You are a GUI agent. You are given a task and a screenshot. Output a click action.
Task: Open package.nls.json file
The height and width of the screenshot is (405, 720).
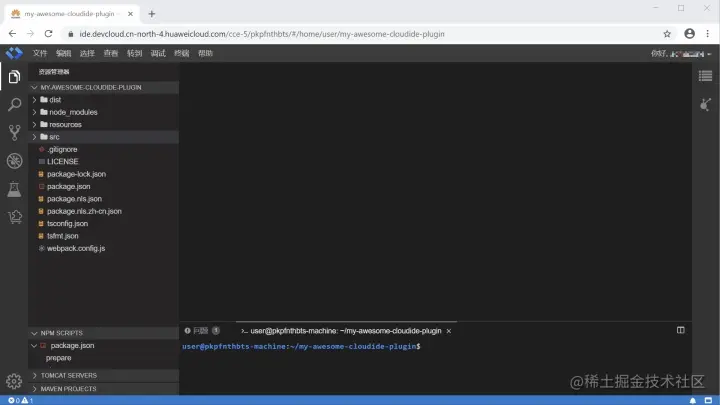(x=74, y=199)
